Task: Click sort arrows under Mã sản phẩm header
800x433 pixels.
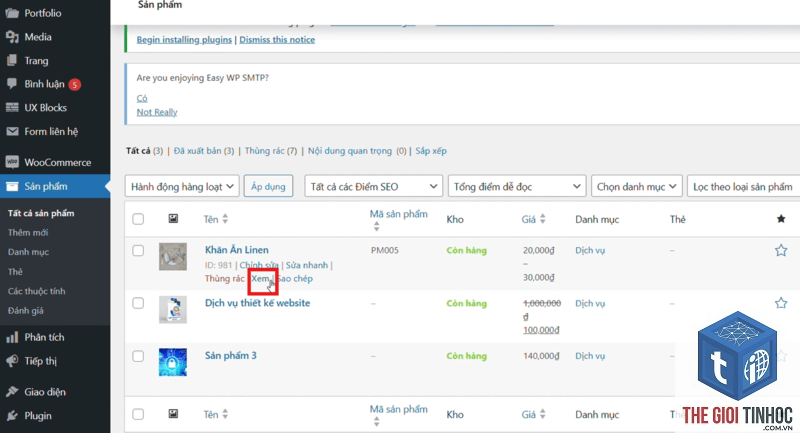Action: pos(376,226)
